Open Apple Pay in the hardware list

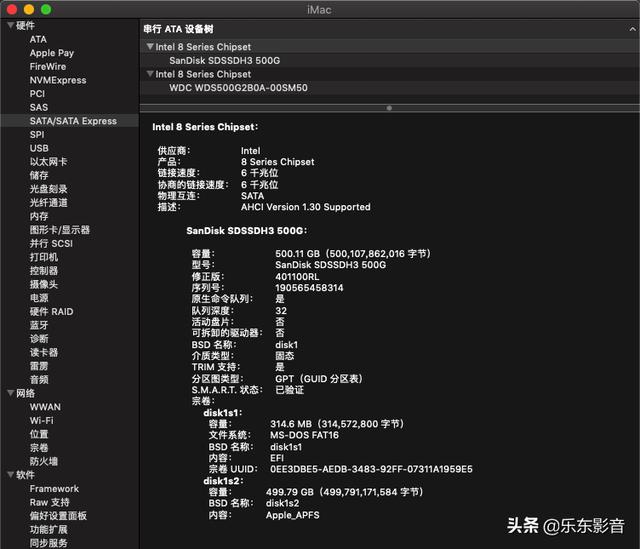[x=52, y=53]
